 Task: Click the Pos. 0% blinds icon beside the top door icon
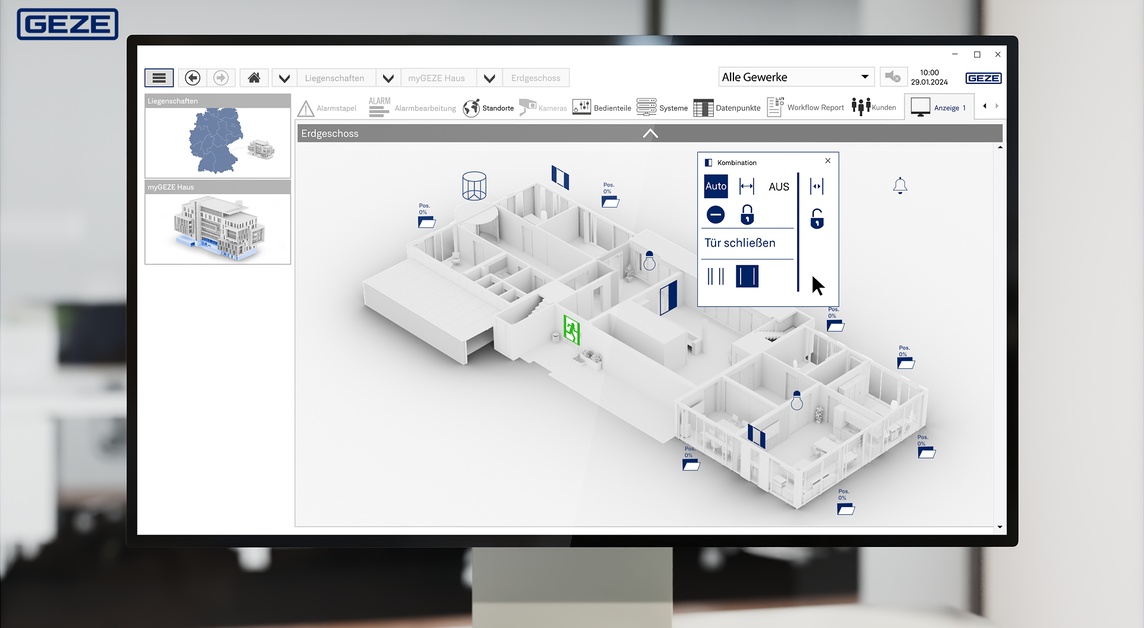point(610,195)
